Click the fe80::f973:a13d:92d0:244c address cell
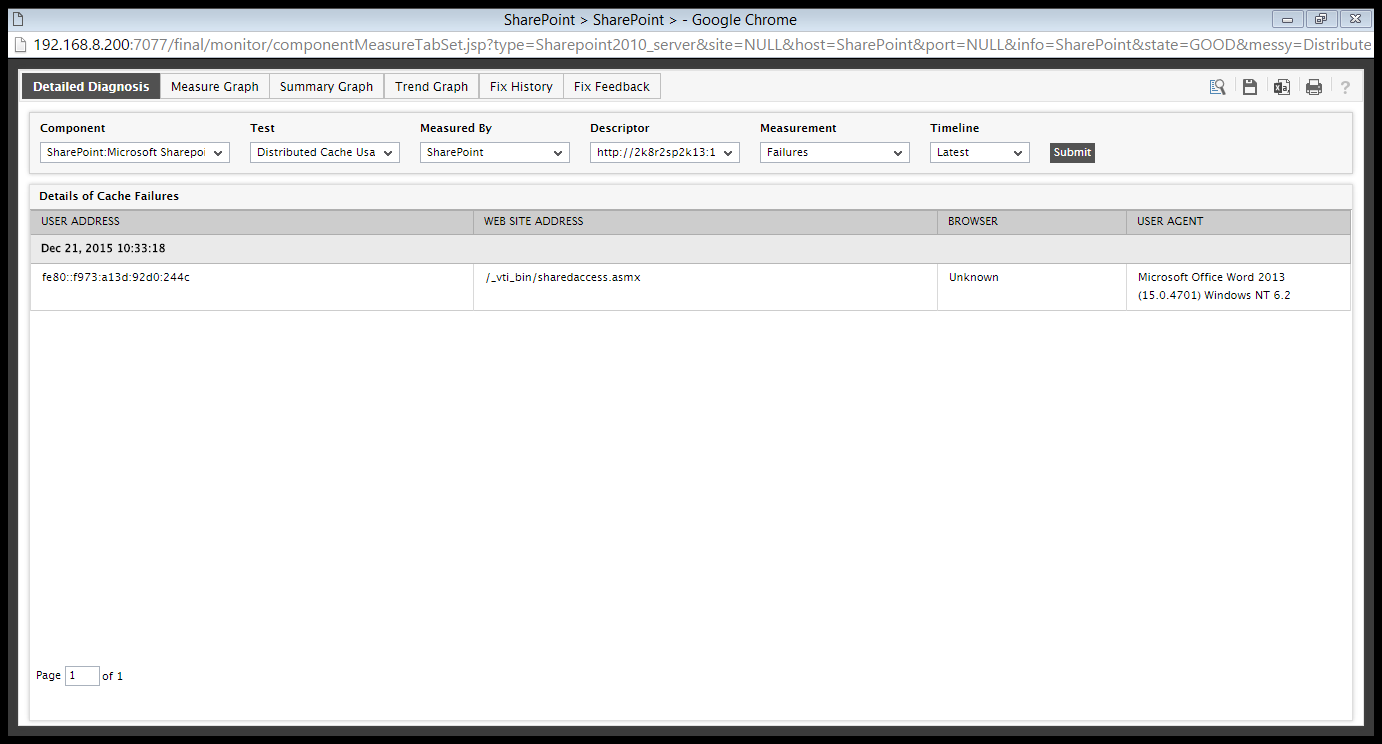 (252, 287)
